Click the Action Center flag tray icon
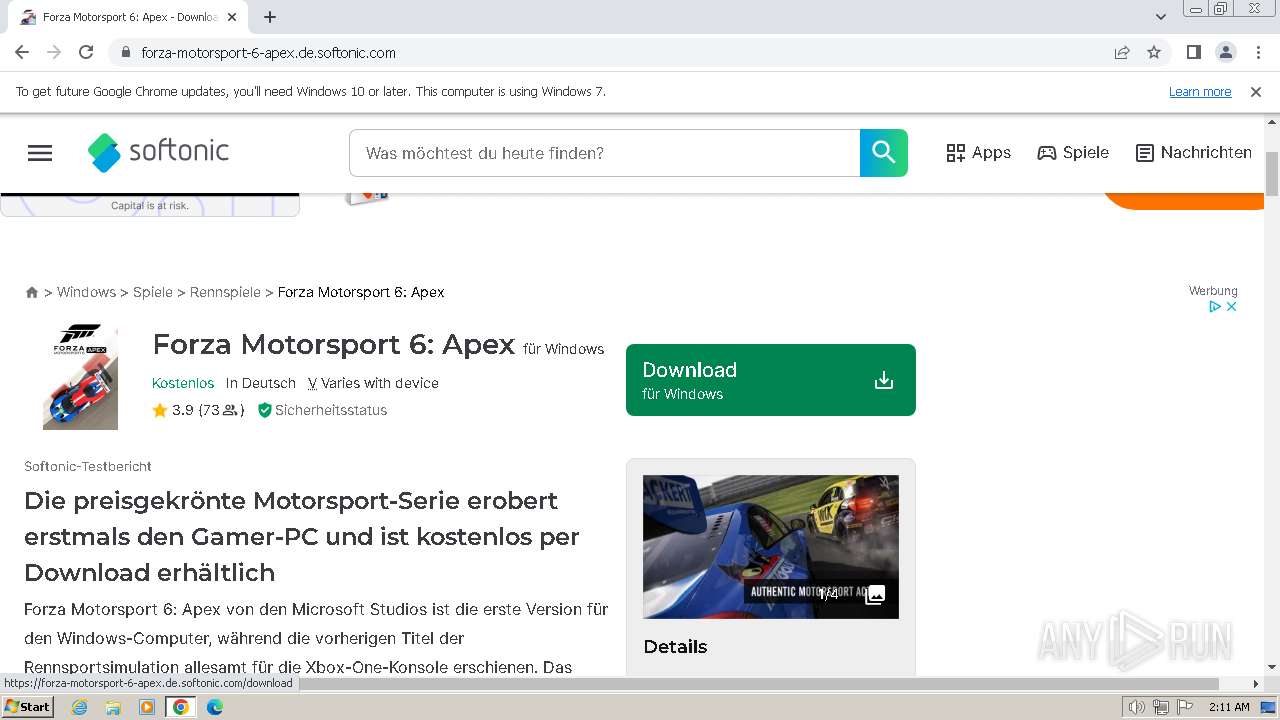 [x=1185, y=707]
